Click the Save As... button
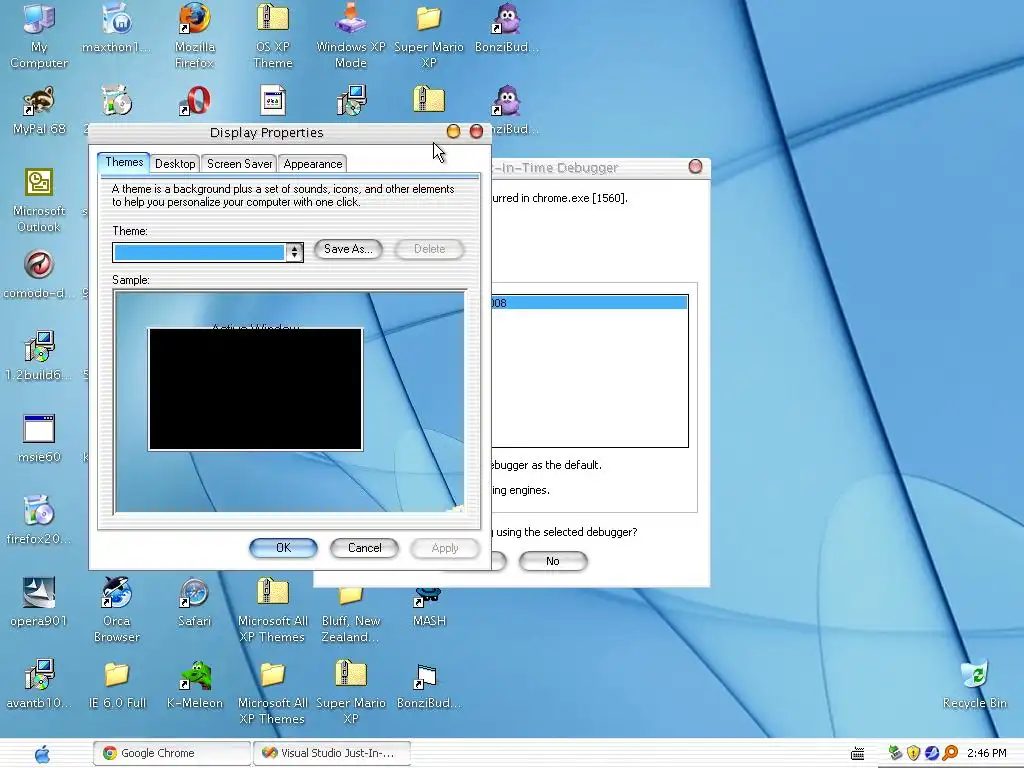The width and height of the screenshot is (1024, 768). tap(348, 249)
